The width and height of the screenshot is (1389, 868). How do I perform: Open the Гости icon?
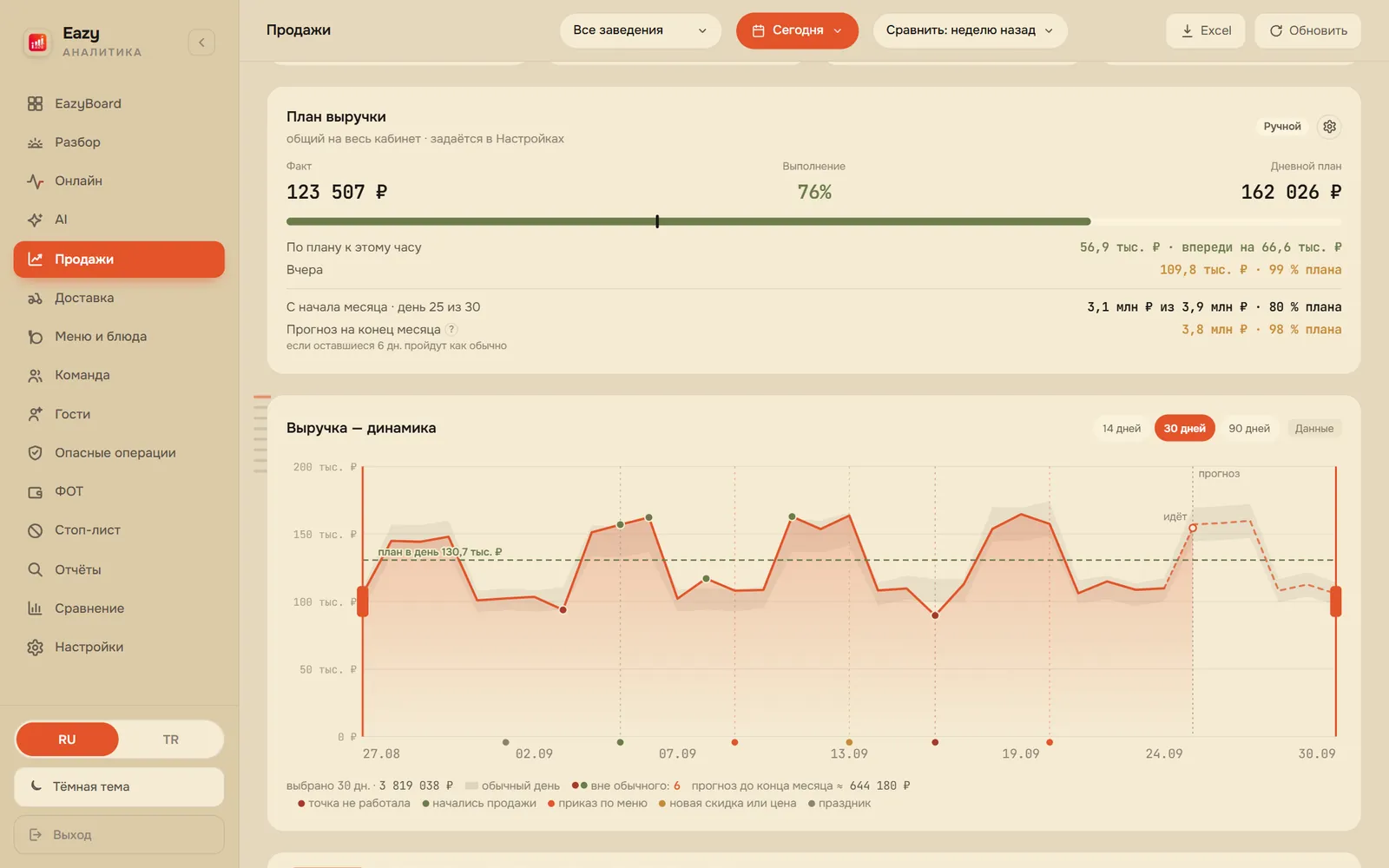tap(35, 414)
